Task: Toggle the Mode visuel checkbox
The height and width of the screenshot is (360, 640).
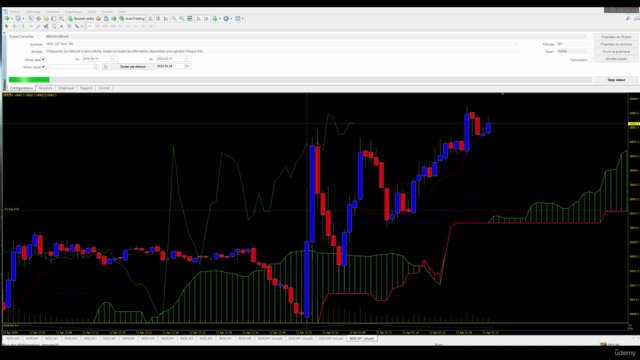Action: (x=43, y=67)
